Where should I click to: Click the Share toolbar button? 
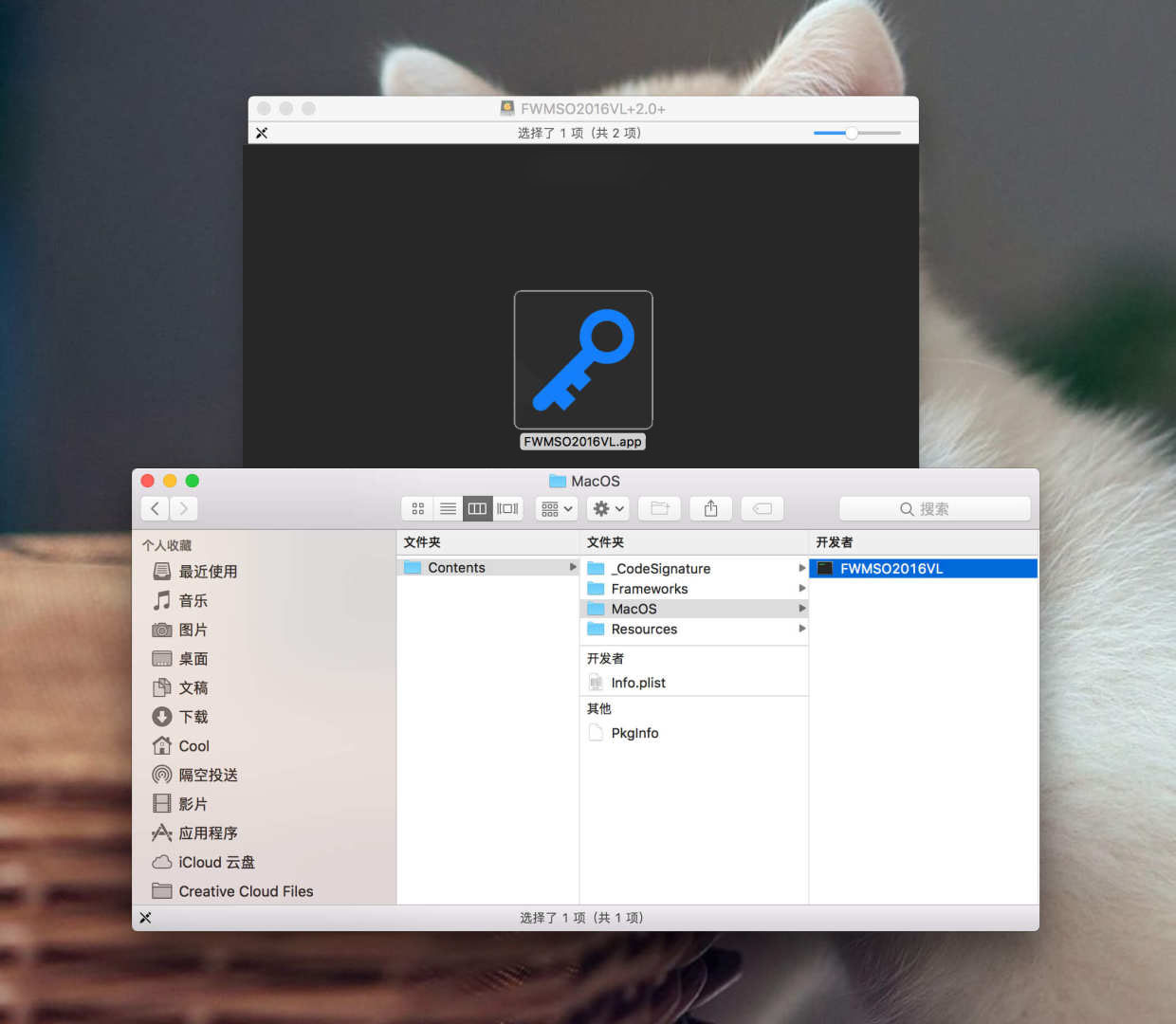tap(711, 508)
